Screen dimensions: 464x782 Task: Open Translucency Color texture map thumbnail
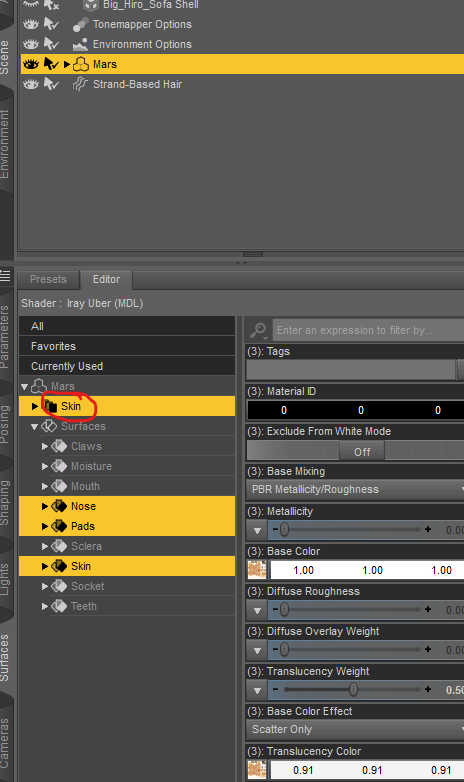[257, 770]
